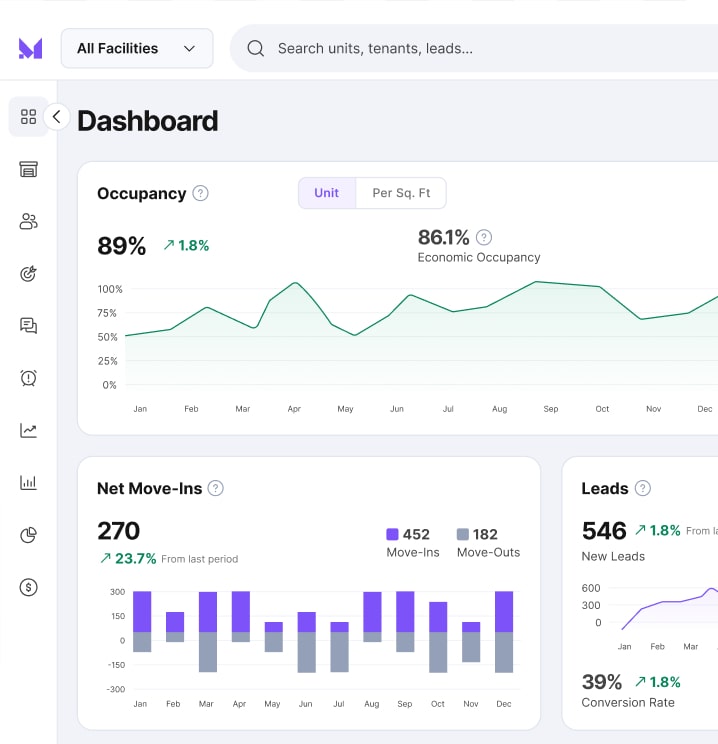Click the 546 New Leads value
This screenshot has width=718, height=744.
(604, 531)
